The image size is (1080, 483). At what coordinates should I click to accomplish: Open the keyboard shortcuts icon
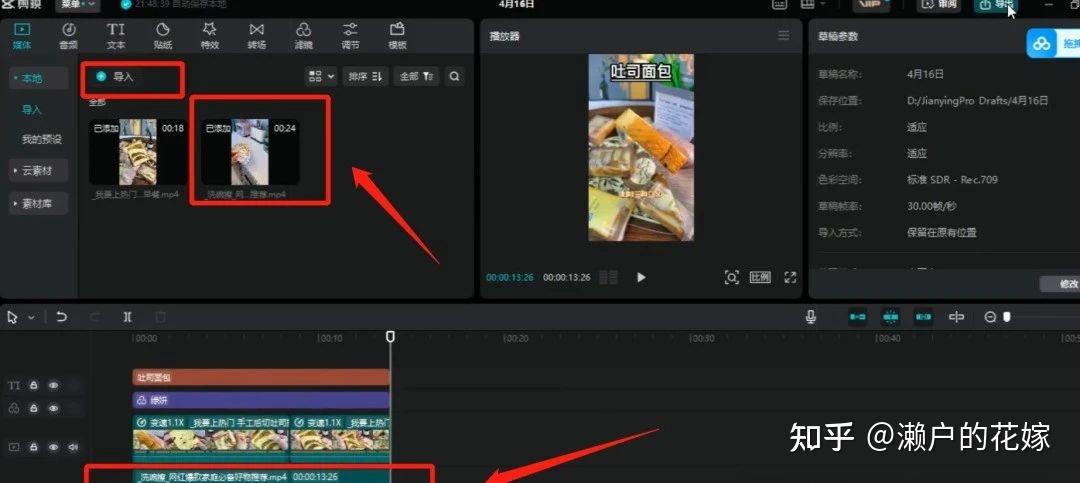779,5
